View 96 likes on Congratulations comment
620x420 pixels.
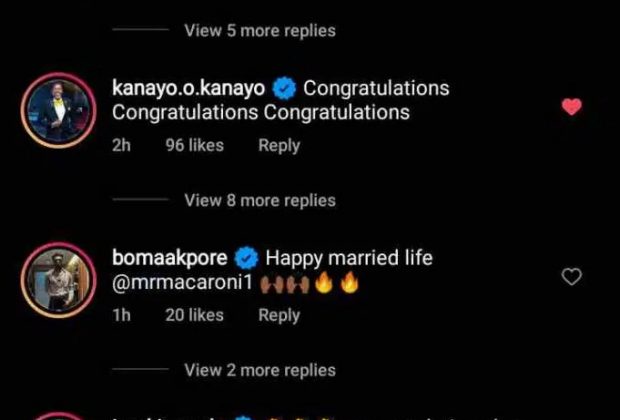pos(194,145)
